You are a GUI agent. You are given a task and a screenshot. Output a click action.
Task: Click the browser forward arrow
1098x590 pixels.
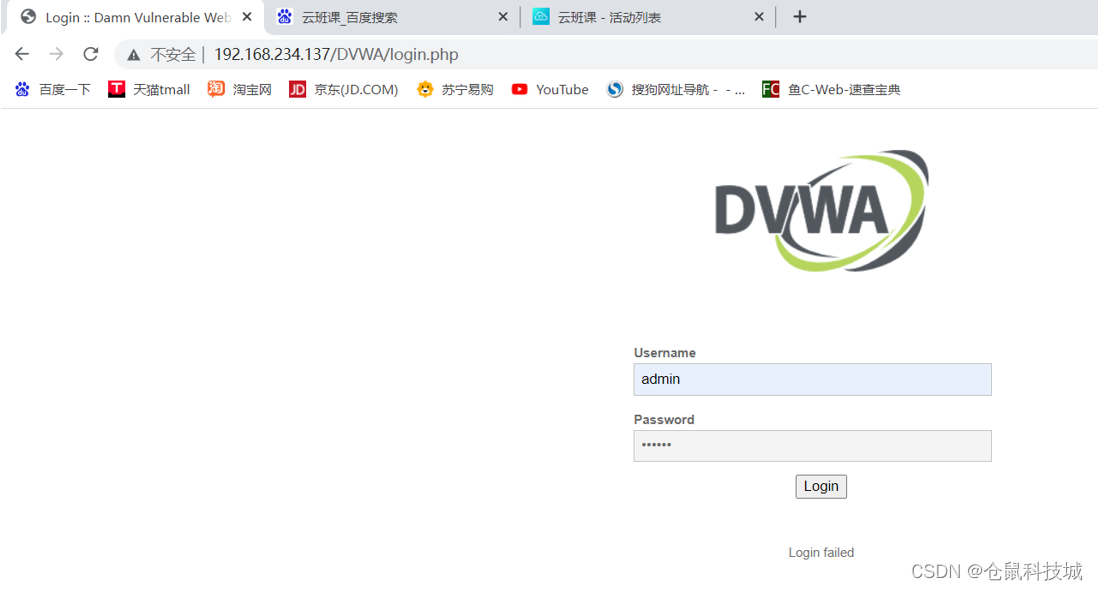(x=57, y=54)
